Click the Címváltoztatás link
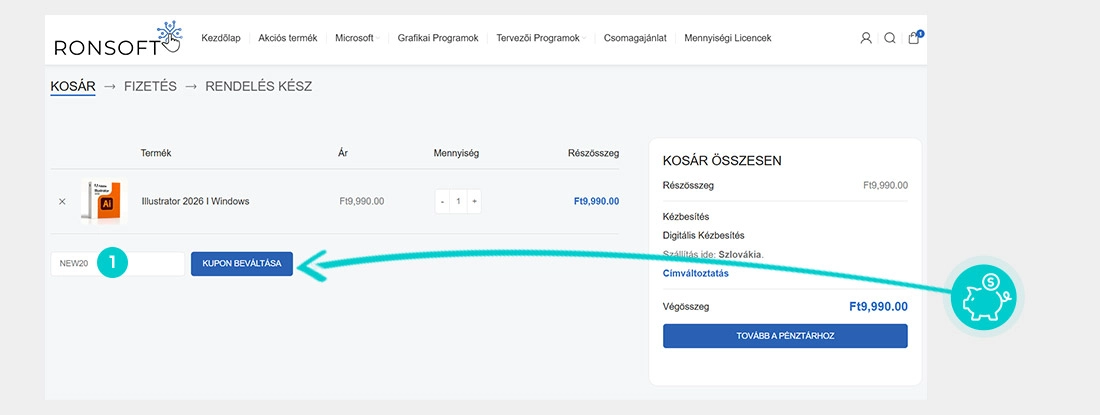This screenshot has height=415, width=1100. 695,273
